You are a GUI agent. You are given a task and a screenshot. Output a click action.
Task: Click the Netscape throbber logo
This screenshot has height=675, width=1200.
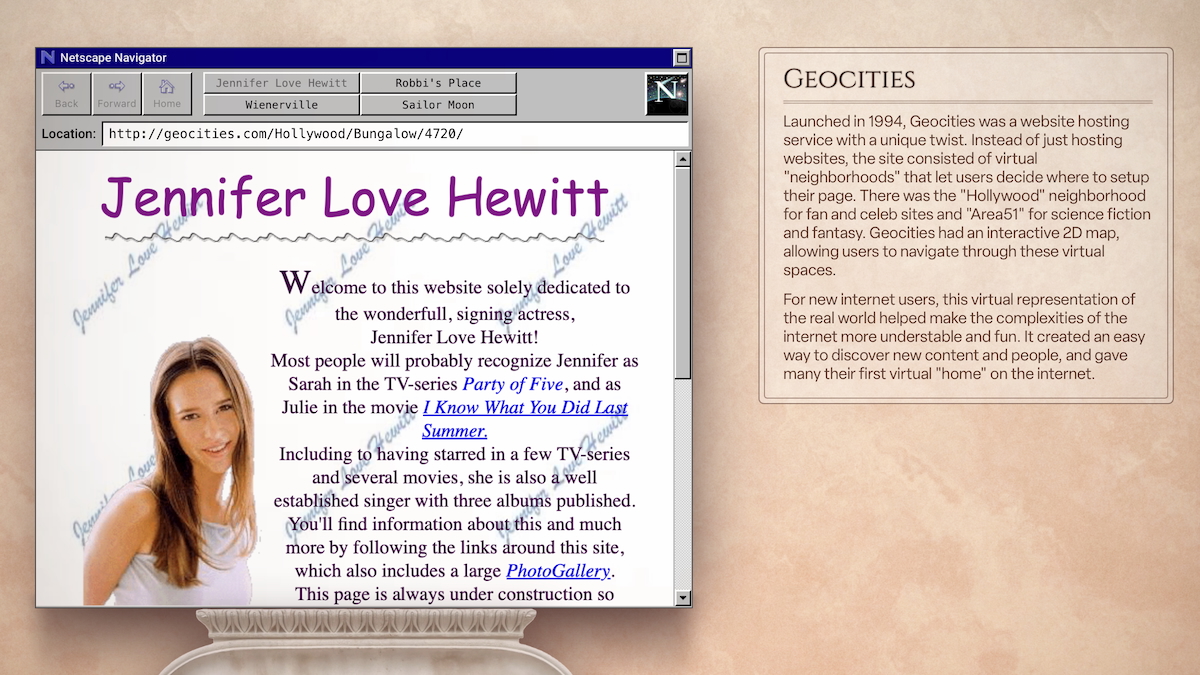(665, 94)
